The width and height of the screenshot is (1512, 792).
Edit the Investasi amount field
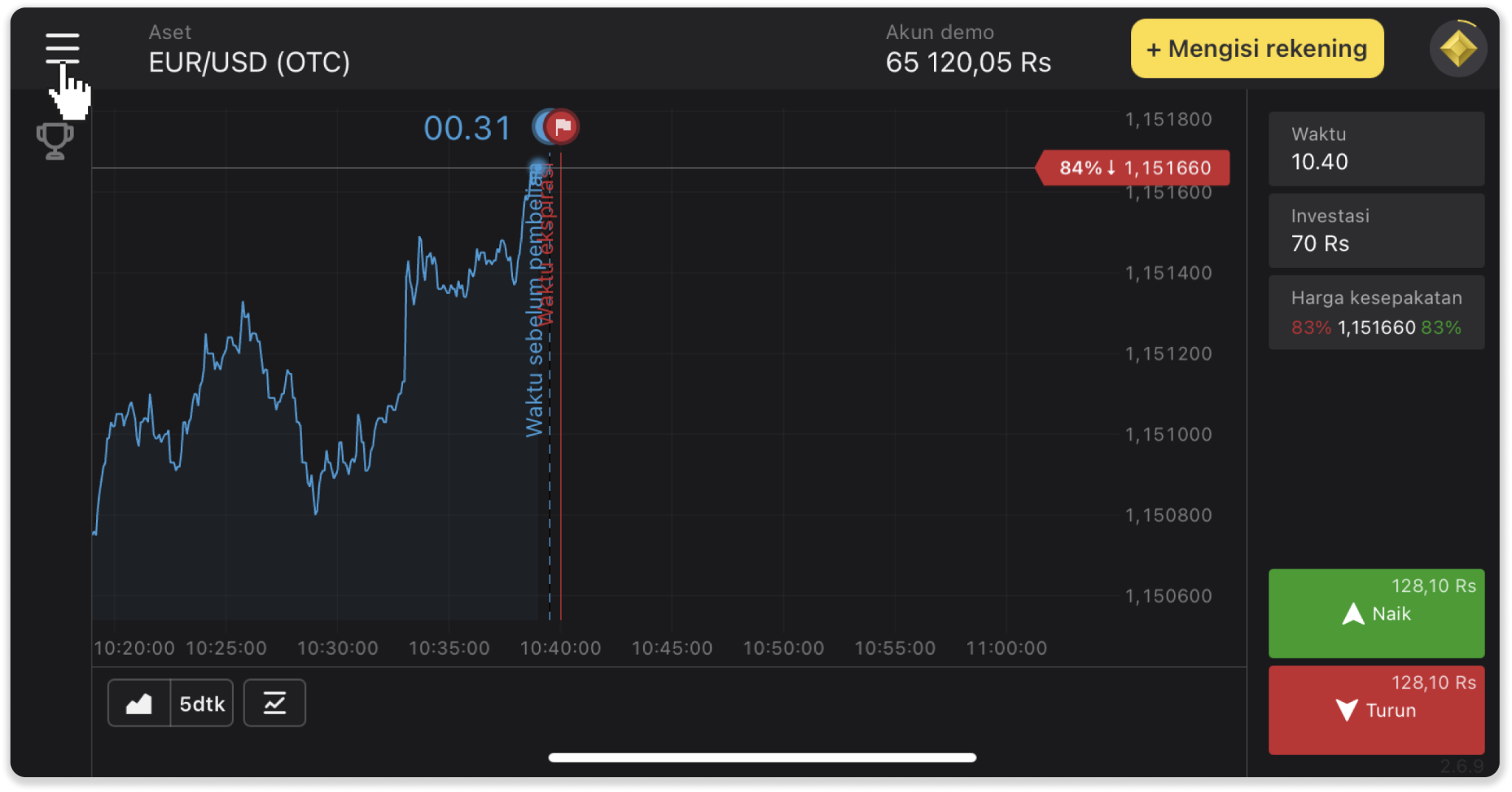(x=1375, y=230)
